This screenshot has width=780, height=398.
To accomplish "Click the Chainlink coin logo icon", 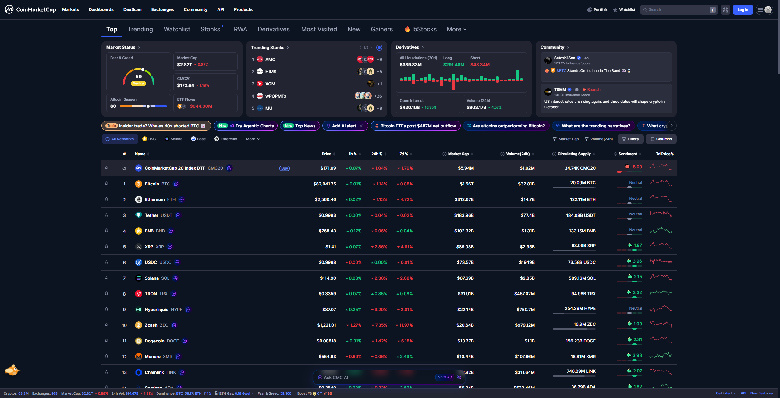I will [x=139, y=372].
